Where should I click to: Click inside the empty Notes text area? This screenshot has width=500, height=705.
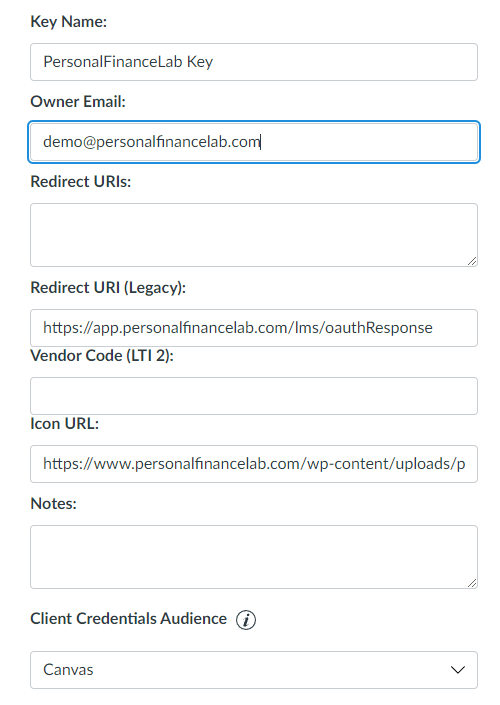tap(254, 557)
